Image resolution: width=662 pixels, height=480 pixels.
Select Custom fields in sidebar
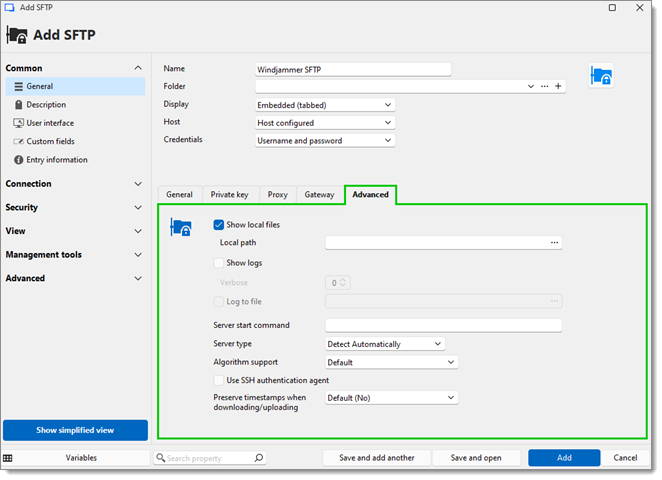click(x=50, y=142)
